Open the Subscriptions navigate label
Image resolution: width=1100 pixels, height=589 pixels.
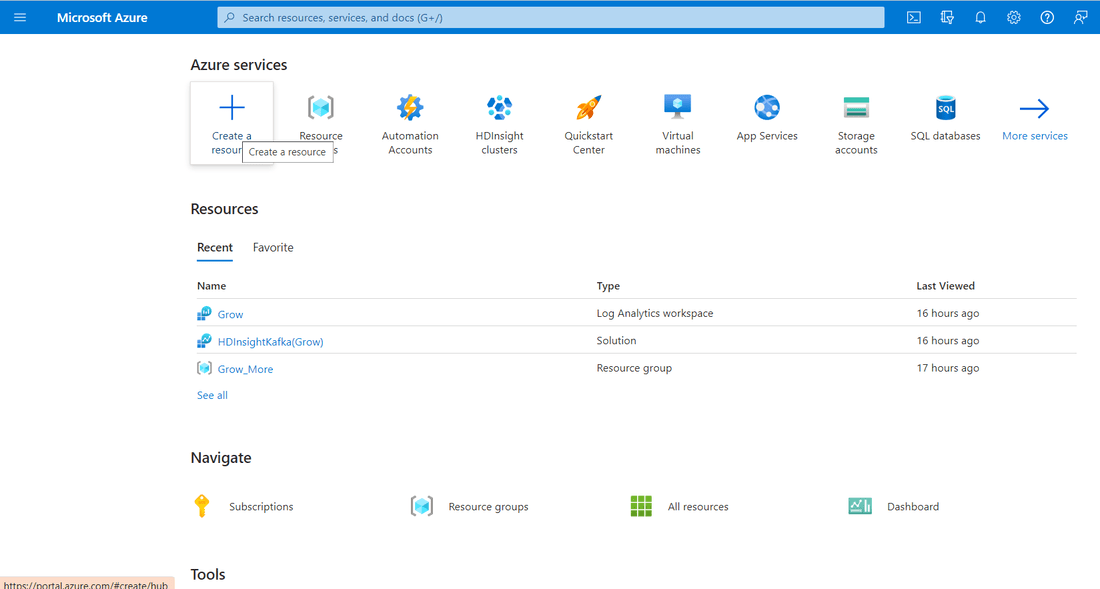click(261, 506)
